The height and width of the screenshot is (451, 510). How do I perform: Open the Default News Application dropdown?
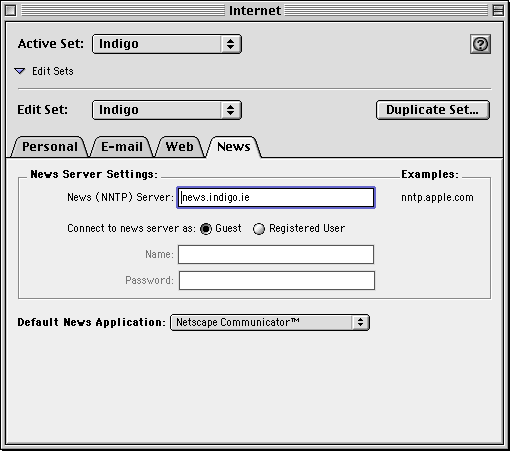point(270,322)
